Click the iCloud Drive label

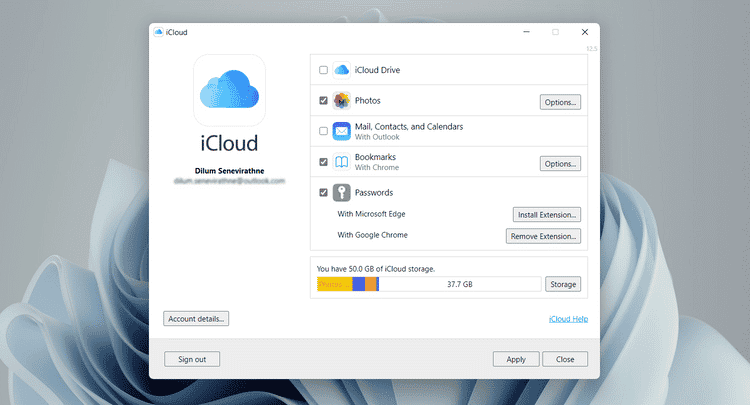pyautogui.click(x=377, y=70)
